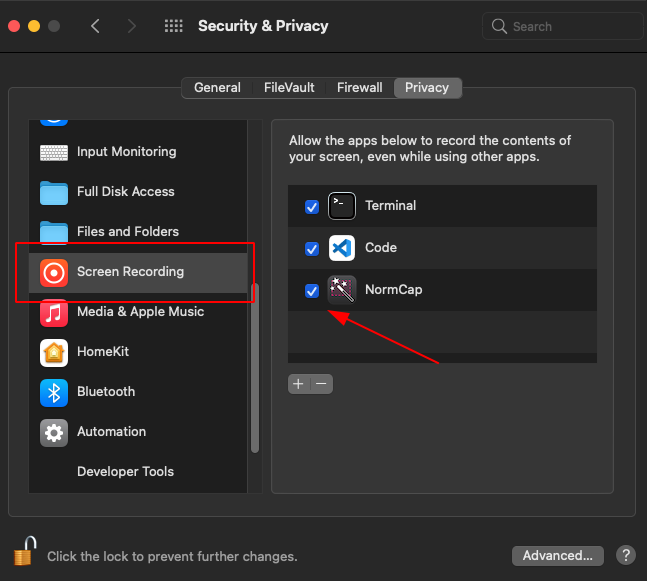This screenshot has height=581, width=647.
Task: Remove selected app with minus button
Action: click(321, 384)
